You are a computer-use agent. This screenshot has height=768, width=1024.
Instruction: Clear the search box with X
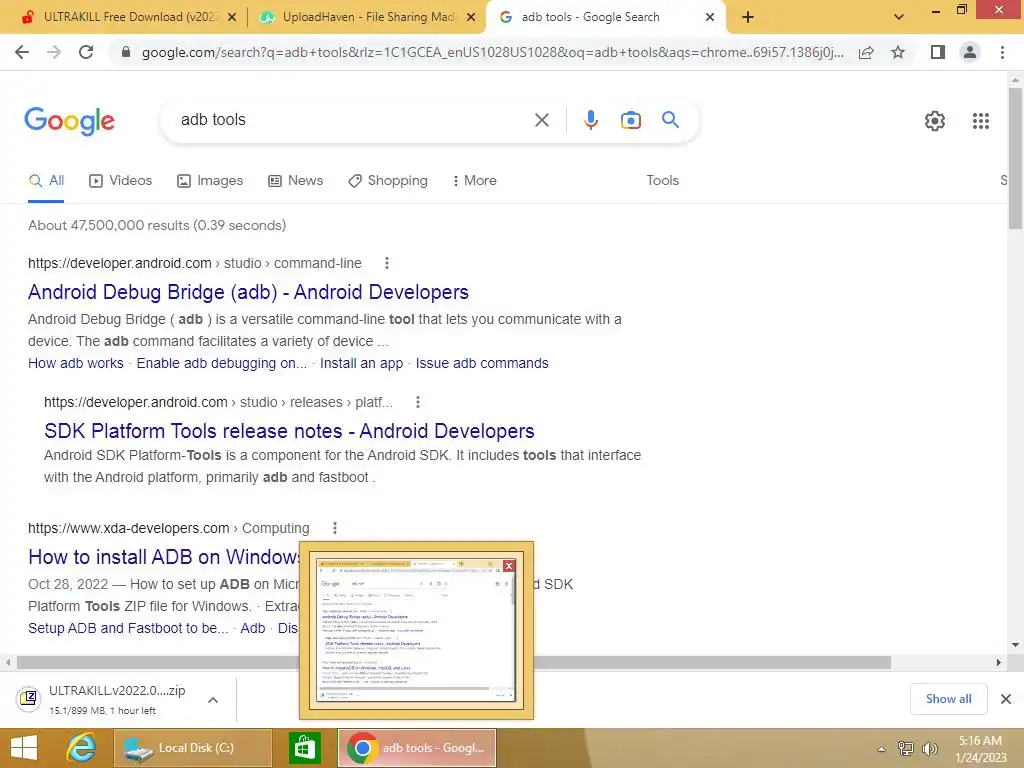coord(541,120)
